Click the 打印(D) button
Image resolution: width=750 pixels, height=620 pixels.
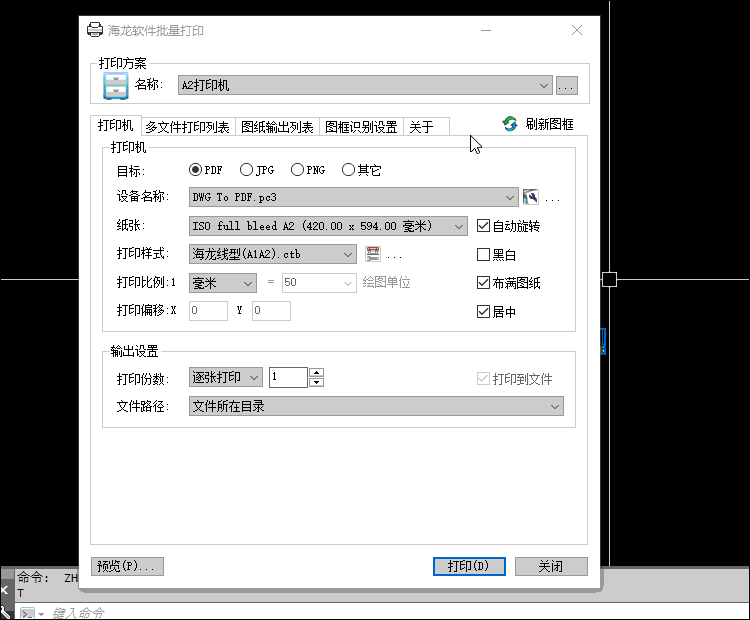(x=469, y=566)
